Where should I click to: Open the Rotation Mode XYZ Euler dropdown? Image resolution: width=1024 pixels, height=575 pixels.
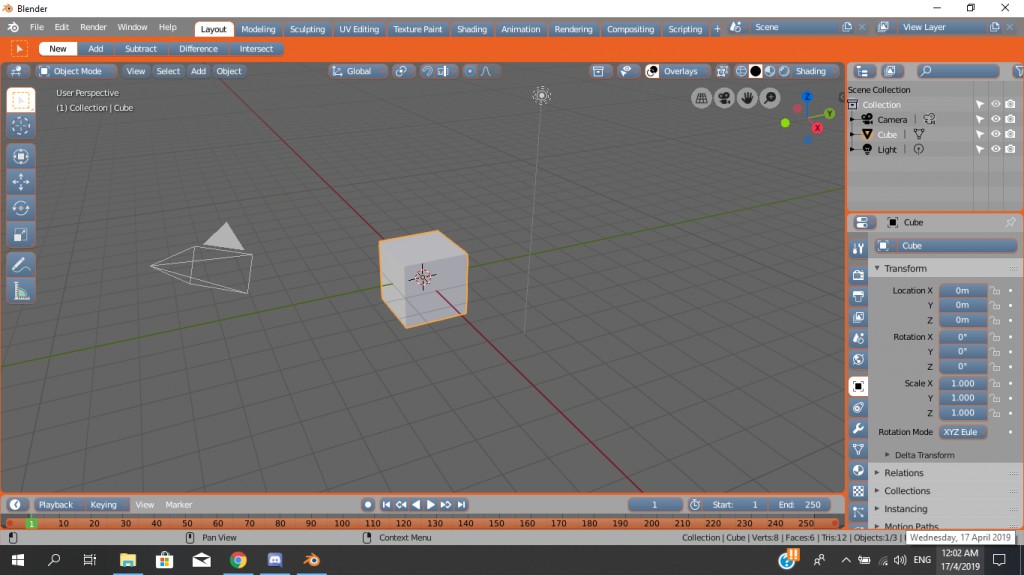click(962, 432)
